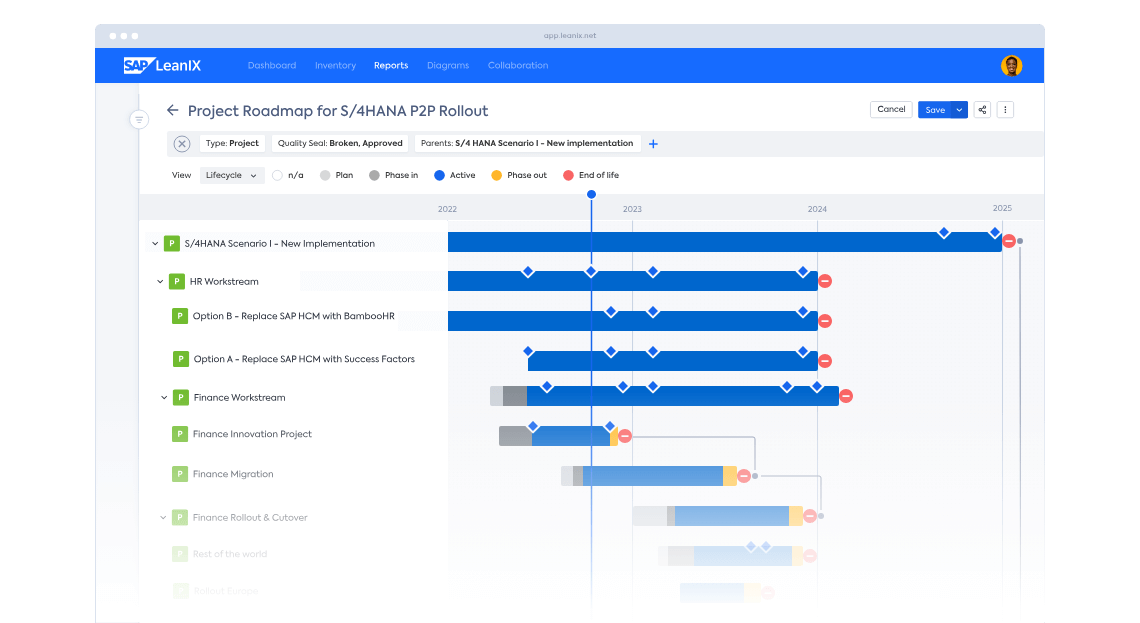Open the Save button dropdown arrow
The image size is (1140, 623).
tap(959, 110)
